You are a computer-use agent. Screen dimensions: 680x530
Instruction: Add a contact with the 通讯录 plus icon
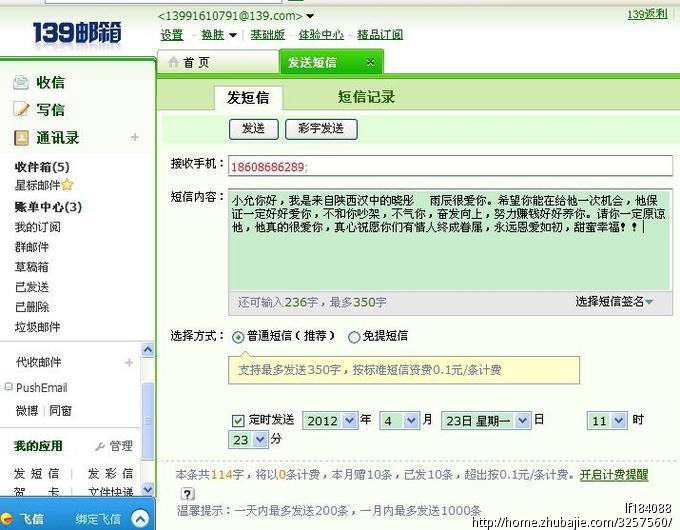click(135, 137)
